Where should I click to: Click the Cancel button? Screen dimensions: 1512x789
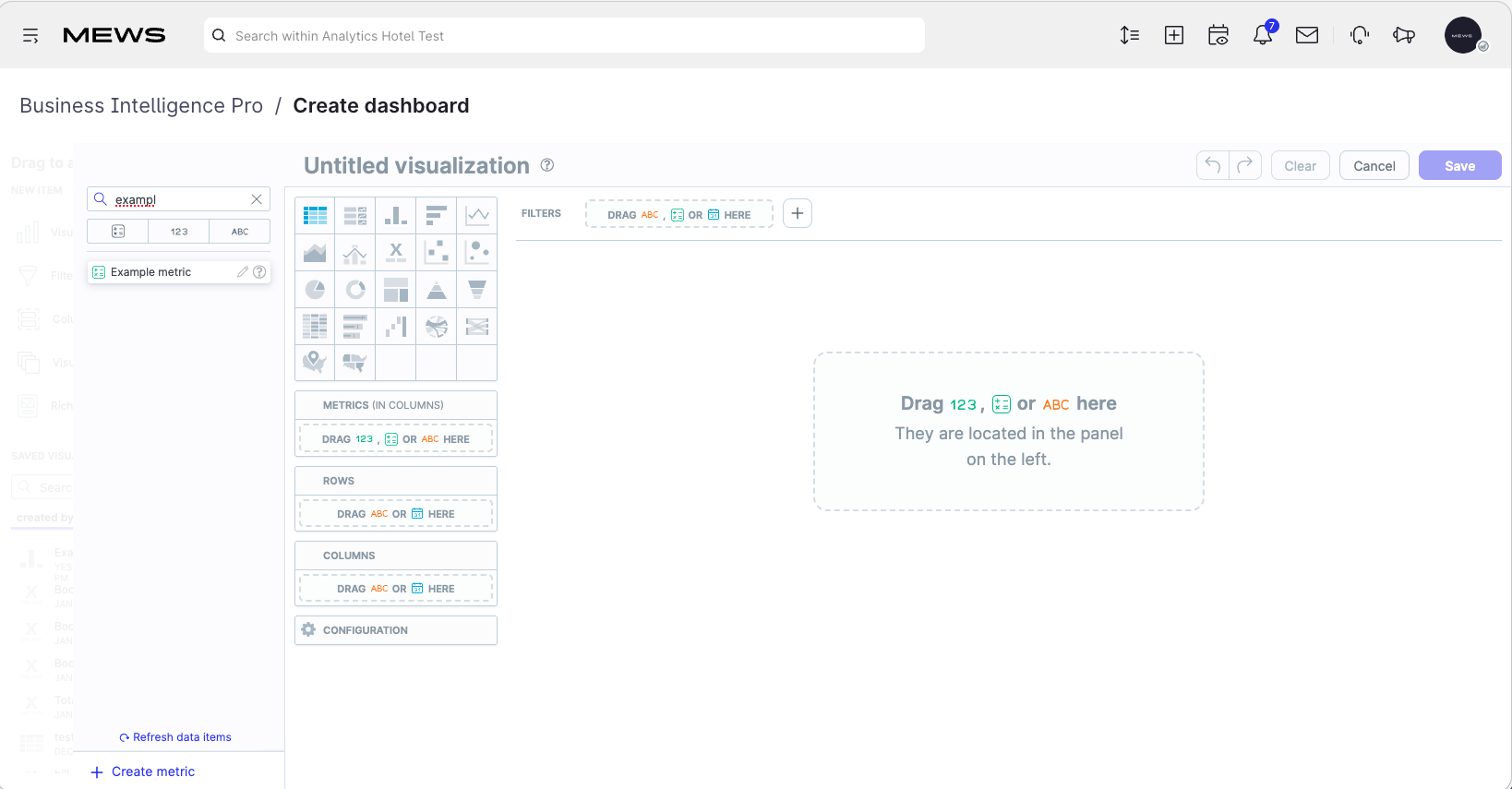click(x=1374, y=165)
